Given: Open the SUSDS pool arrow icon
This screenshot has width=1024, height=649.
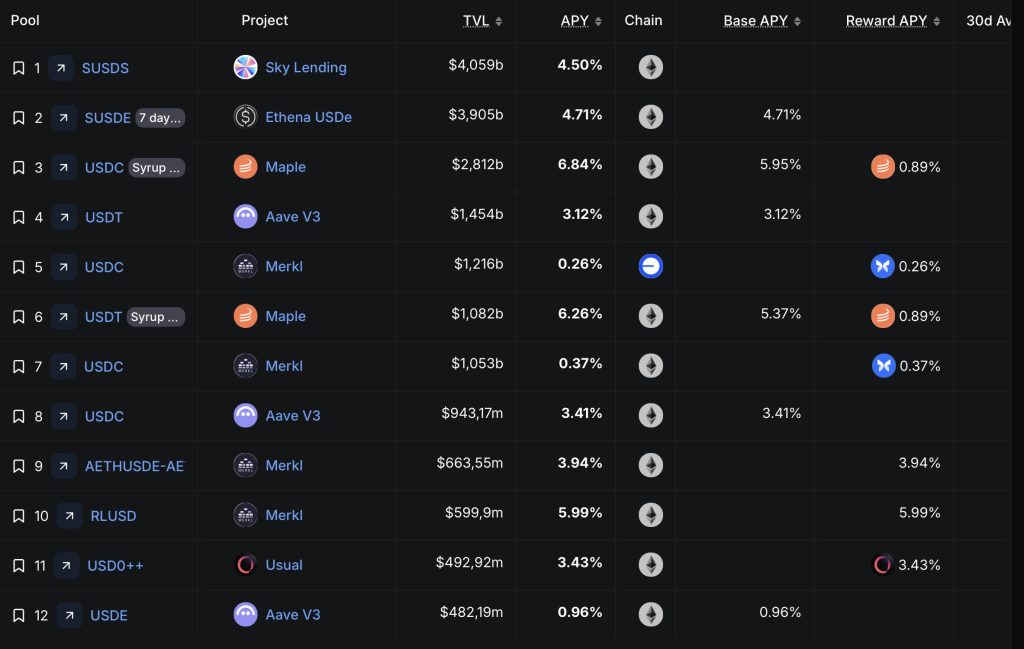Looking at the screenshot, I should click(61, 68).
